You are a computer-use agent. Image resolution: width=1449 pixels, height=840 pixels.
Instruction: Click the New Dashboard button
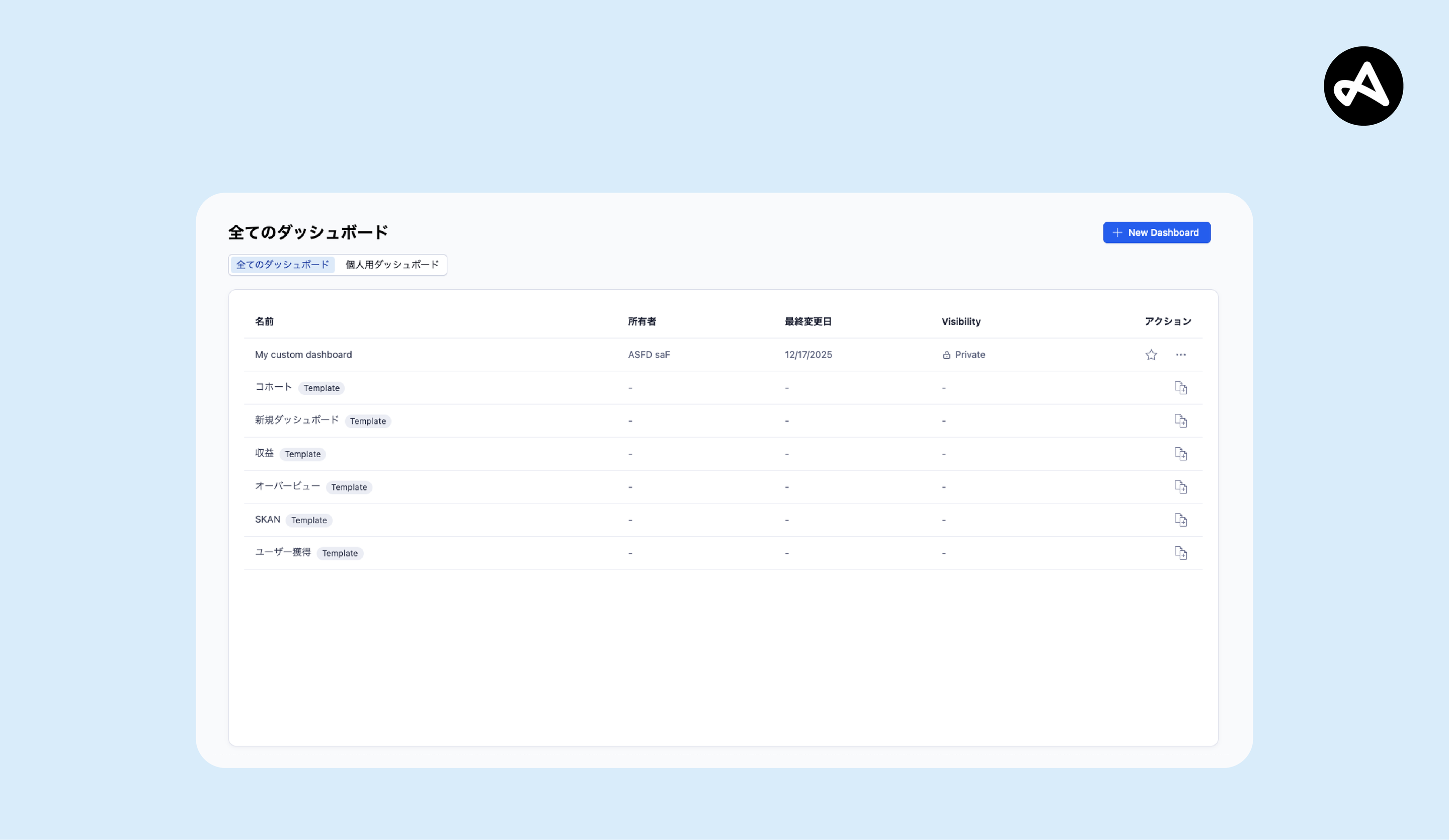(1156, 232)
